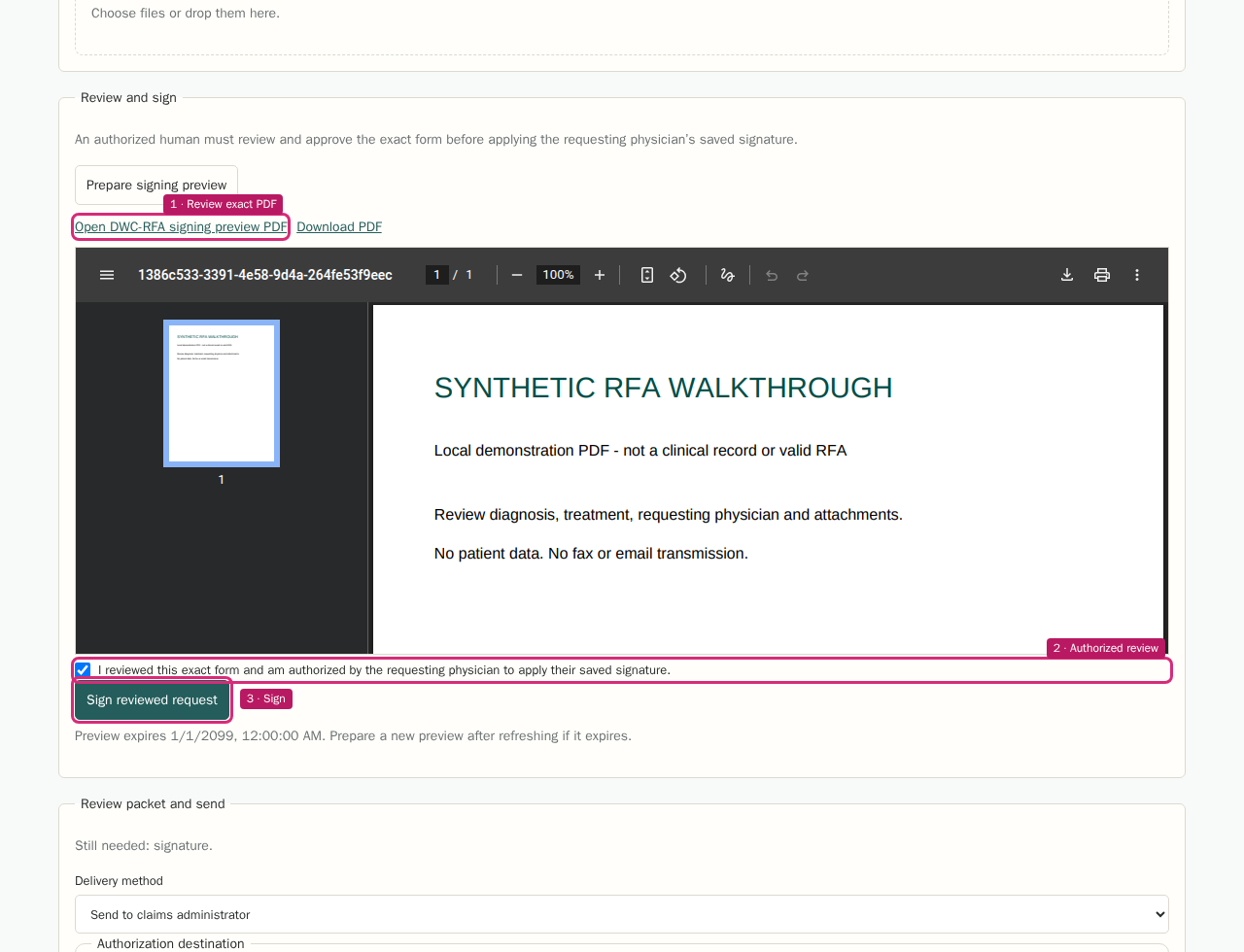1244x952 pixels.
Task: Print the PDF document
Action: click(x=1102, y=275)
